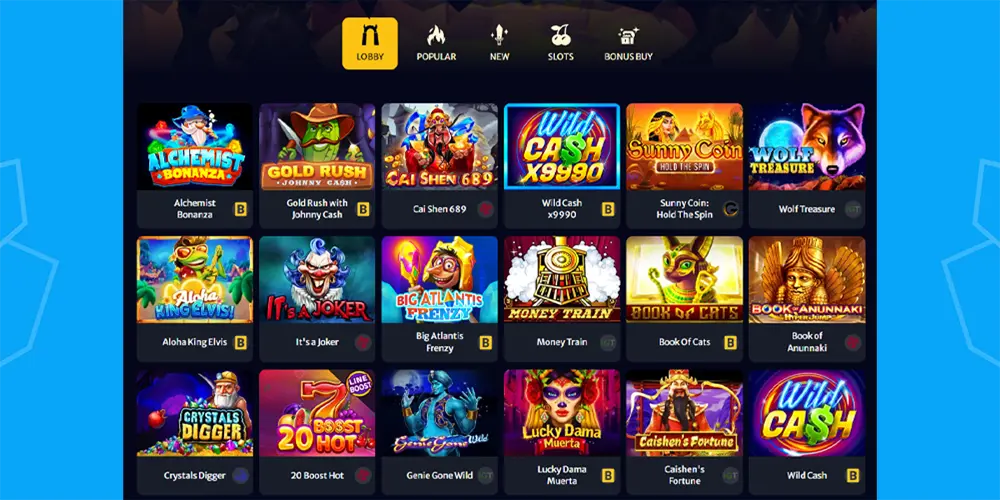Click the provider badge next to Cai Shen 689
This screenshot has height=500, width=1000.
pyautogui.click(x=485, y=209)
